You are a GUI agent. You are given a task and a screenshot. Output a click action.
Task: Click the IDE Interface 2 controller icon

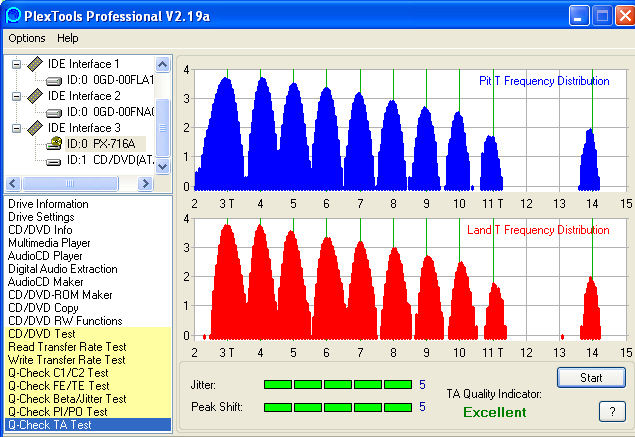pyautogui.click(x=35, y=96)
